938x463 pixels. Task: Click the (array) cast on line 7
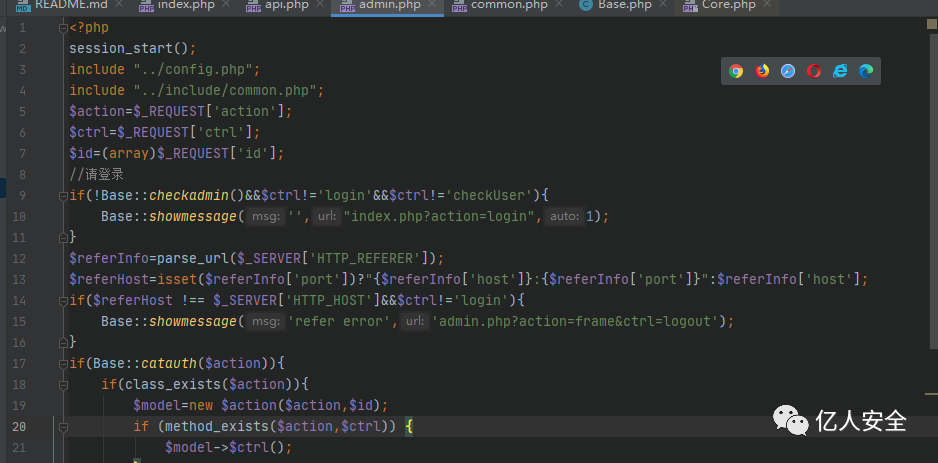click(x=129, y=154)
